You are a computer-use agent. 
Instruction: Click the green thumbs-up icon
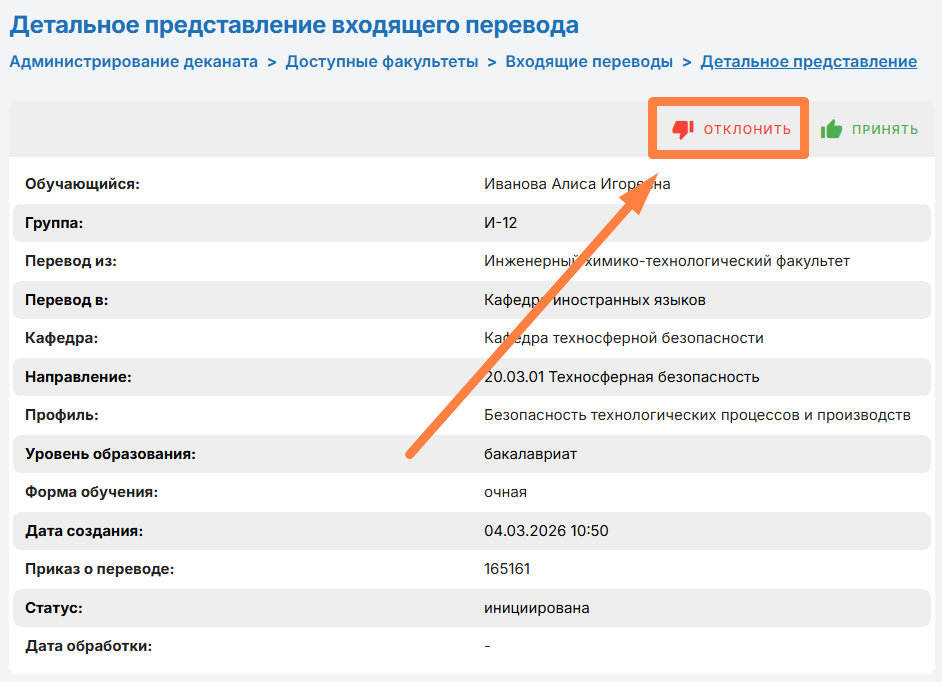pos(831,129)
